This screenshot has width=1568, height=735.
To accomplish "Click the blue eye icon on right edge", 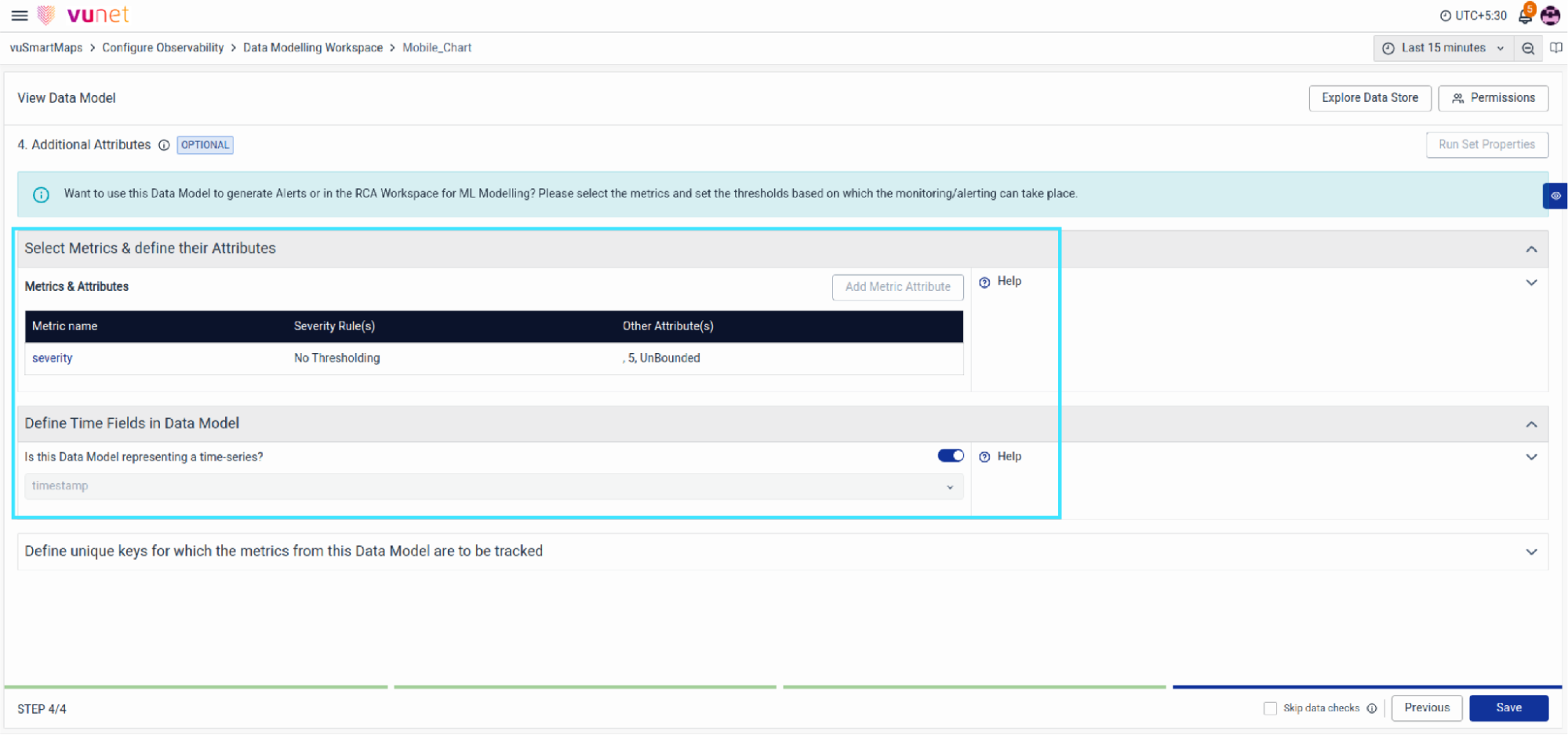I will [x=1555, y=196].
